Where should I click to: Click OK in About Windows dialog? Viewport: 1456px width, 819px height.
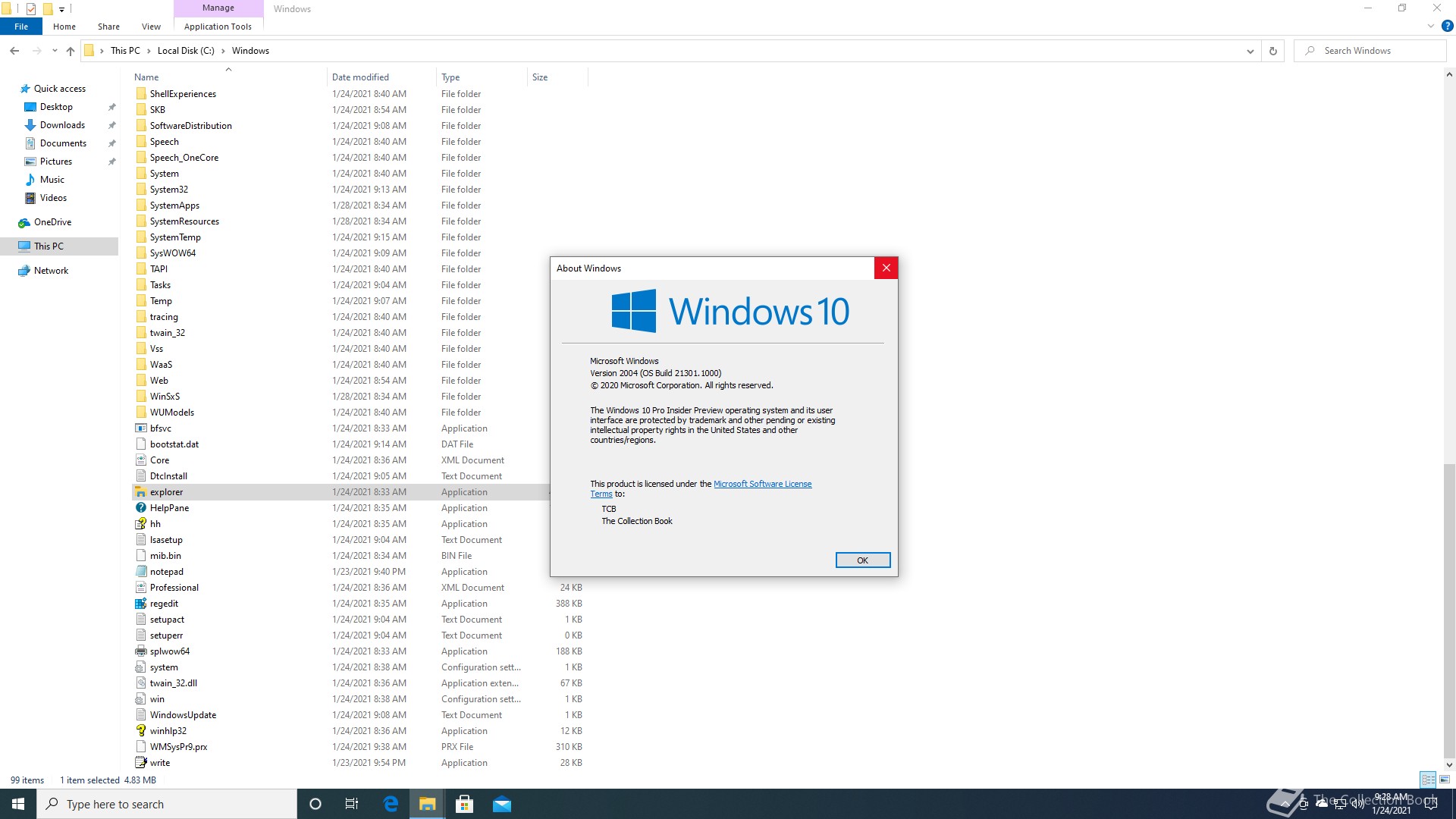[863, 560]
